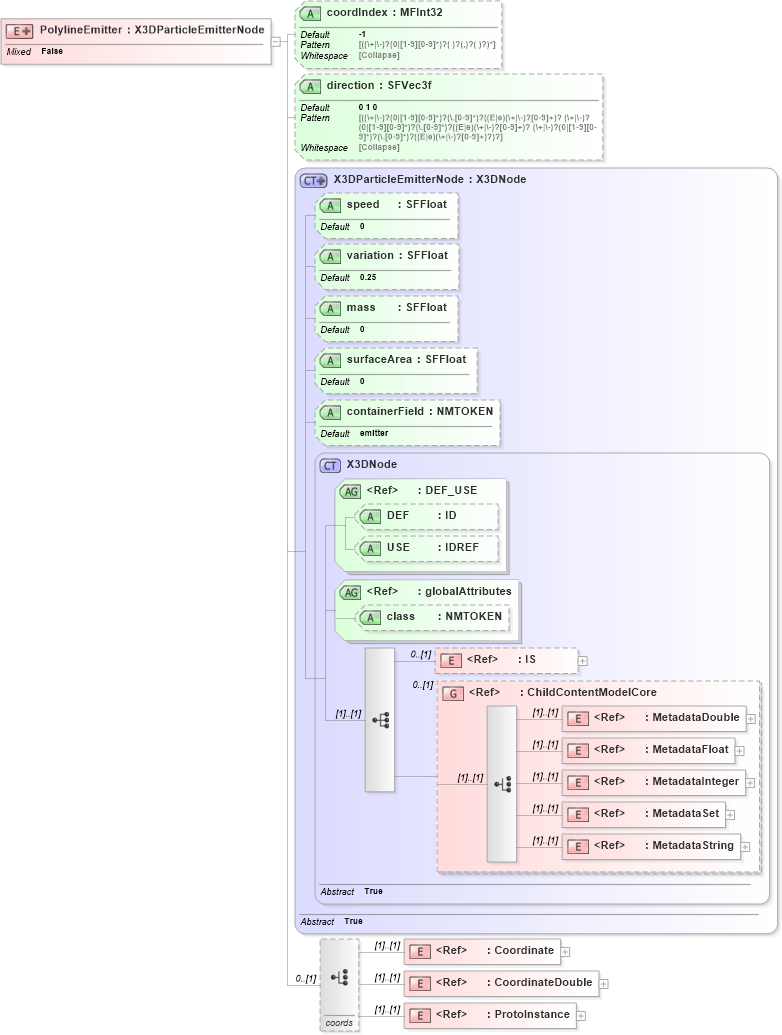Expand the MetadataString plus box
The width and height of the screenshot is (782, 1035).
point(745,847)
